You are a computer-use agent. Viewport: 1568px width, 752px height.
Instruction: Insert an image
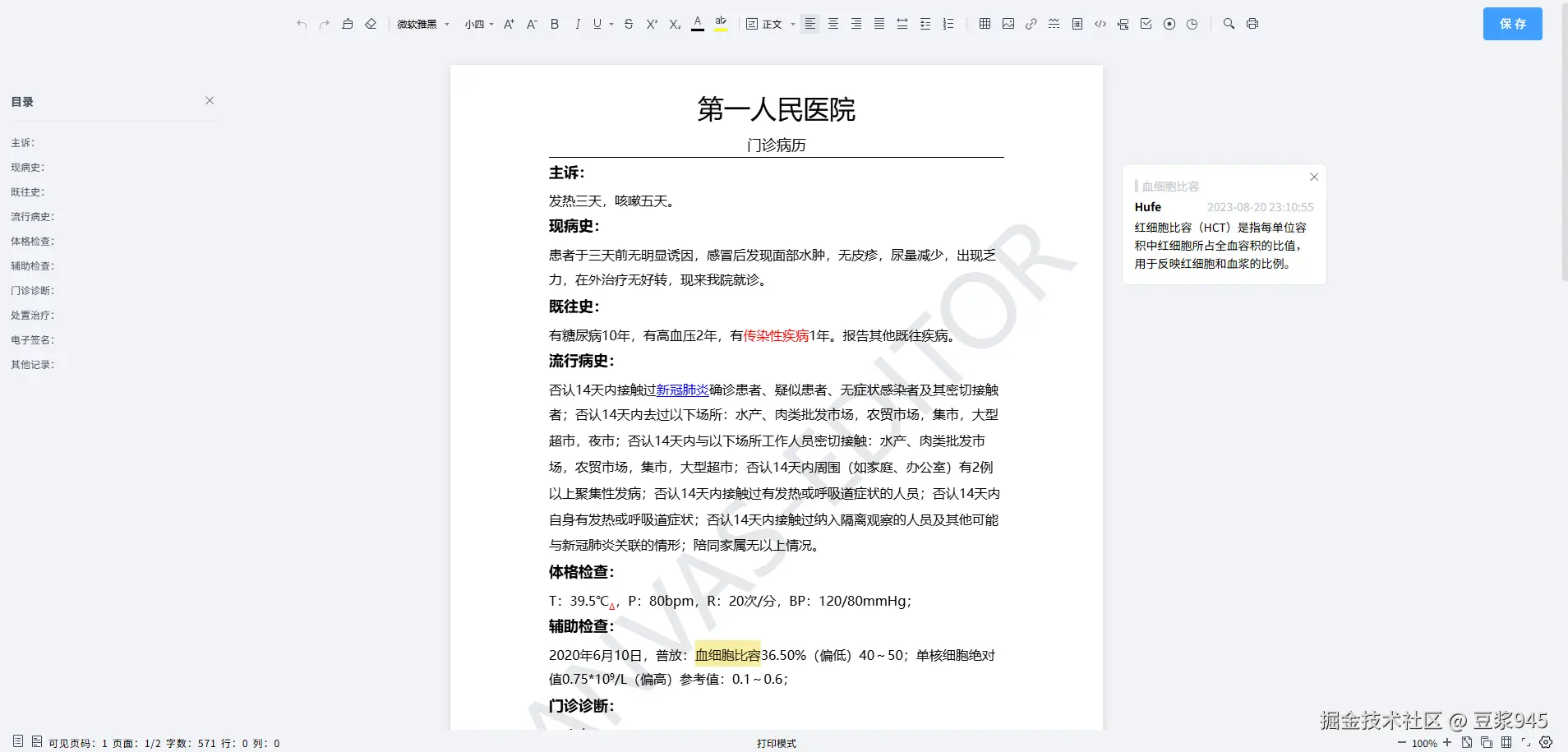1008,25
